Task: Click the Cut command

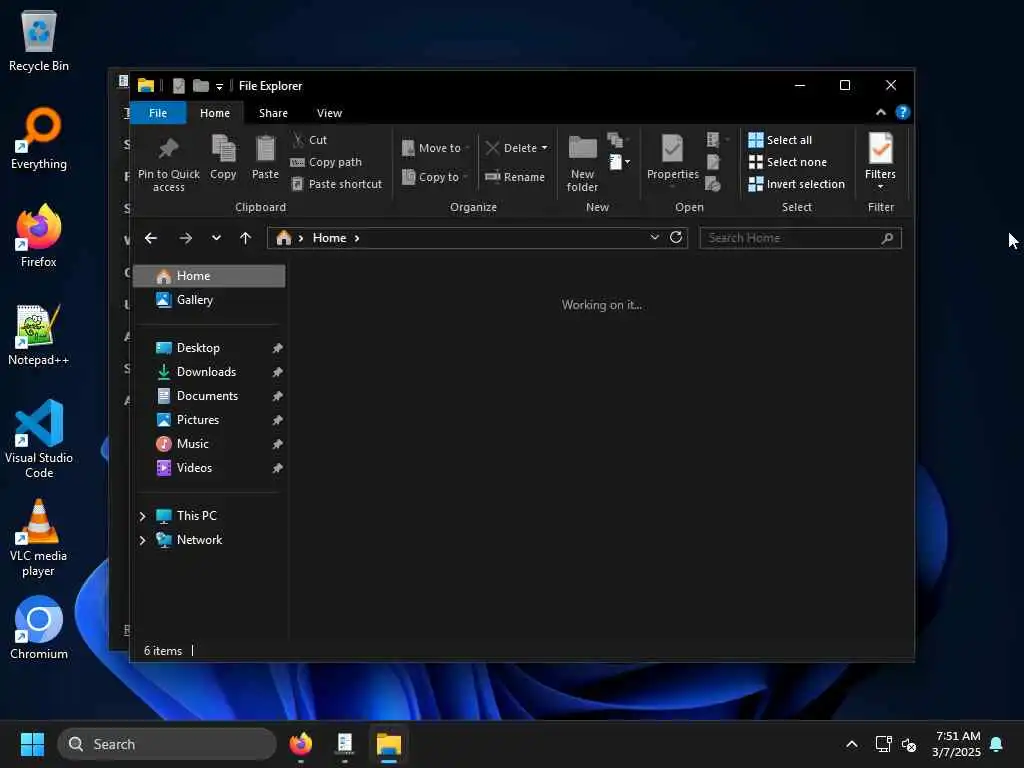Action: (x=310, y=140)
